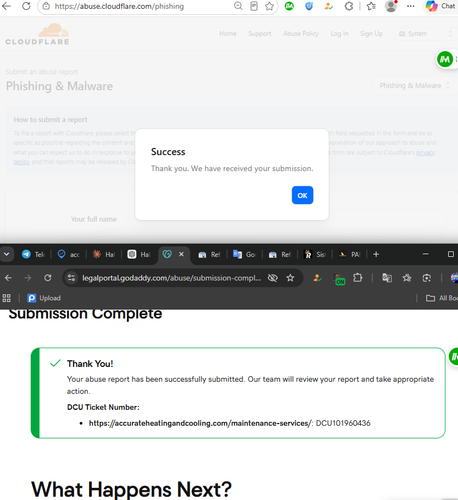The image size is (458, 500).
Task: Click the green floating badge on Cloudflare page
Action: tap(445, 59)
